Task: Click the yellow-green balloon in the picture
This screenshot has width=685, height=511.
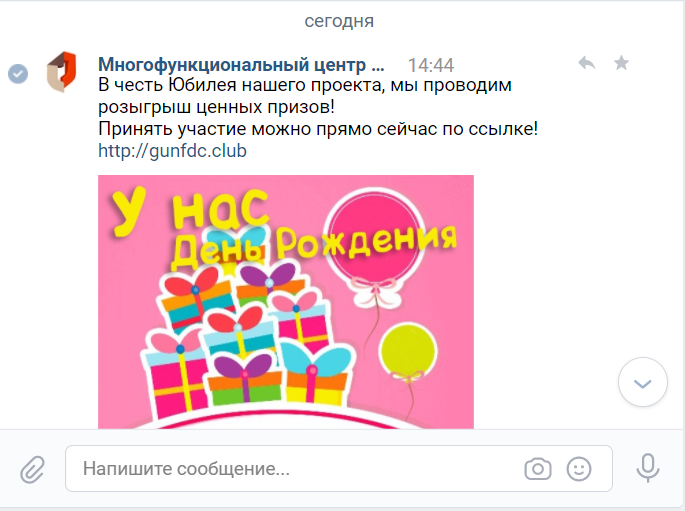Action: coord(408,352)
